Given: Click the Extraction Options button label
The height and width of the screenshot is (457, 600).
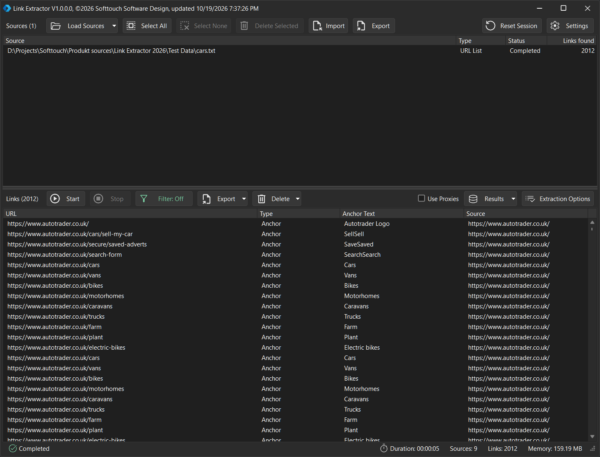Looking at the screenshot, I should 564,199.
